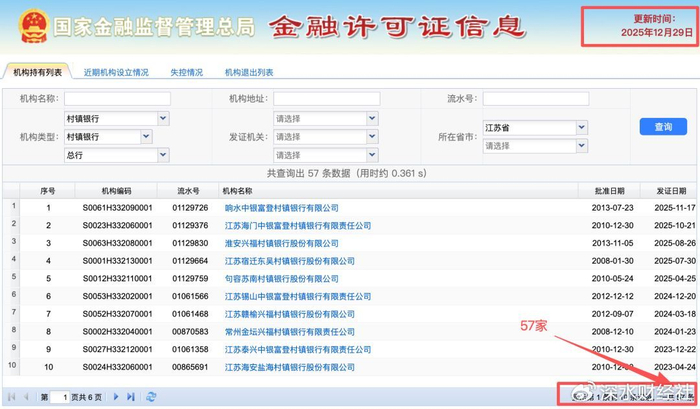The height and width of the screenshot is (409, 700).
Task: Select code S0012H332110001 cell
Action: click(x=117, y=279)
